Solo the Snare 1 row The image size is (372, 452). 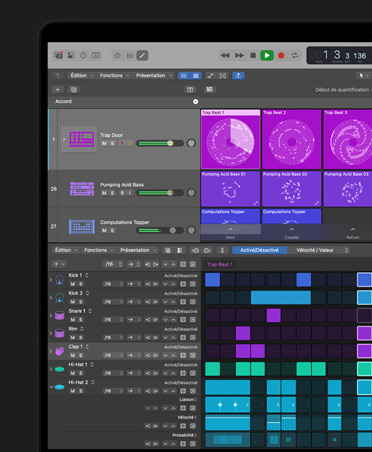[81, 320]
